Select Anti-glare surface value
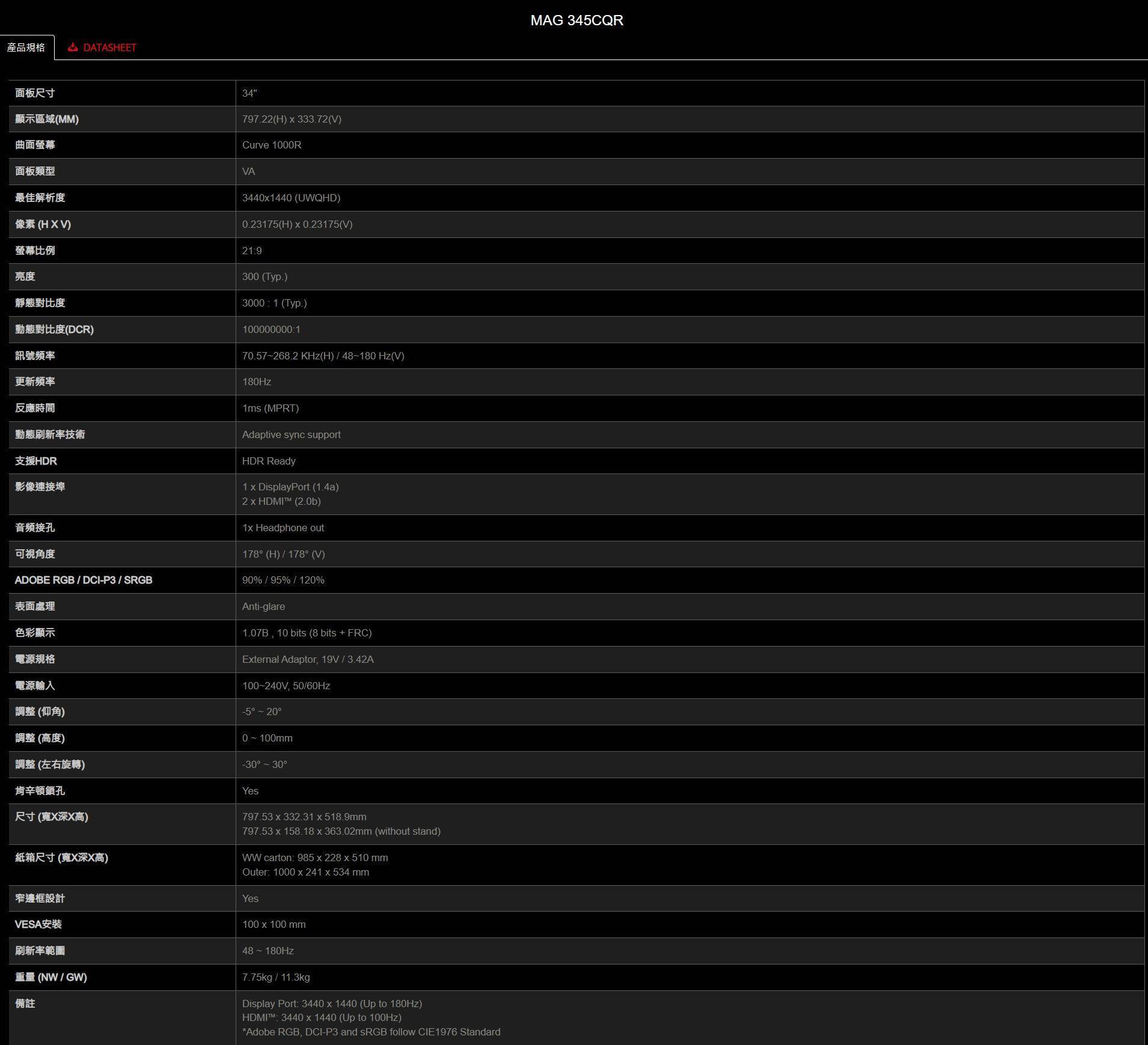 tap(263, 606)
